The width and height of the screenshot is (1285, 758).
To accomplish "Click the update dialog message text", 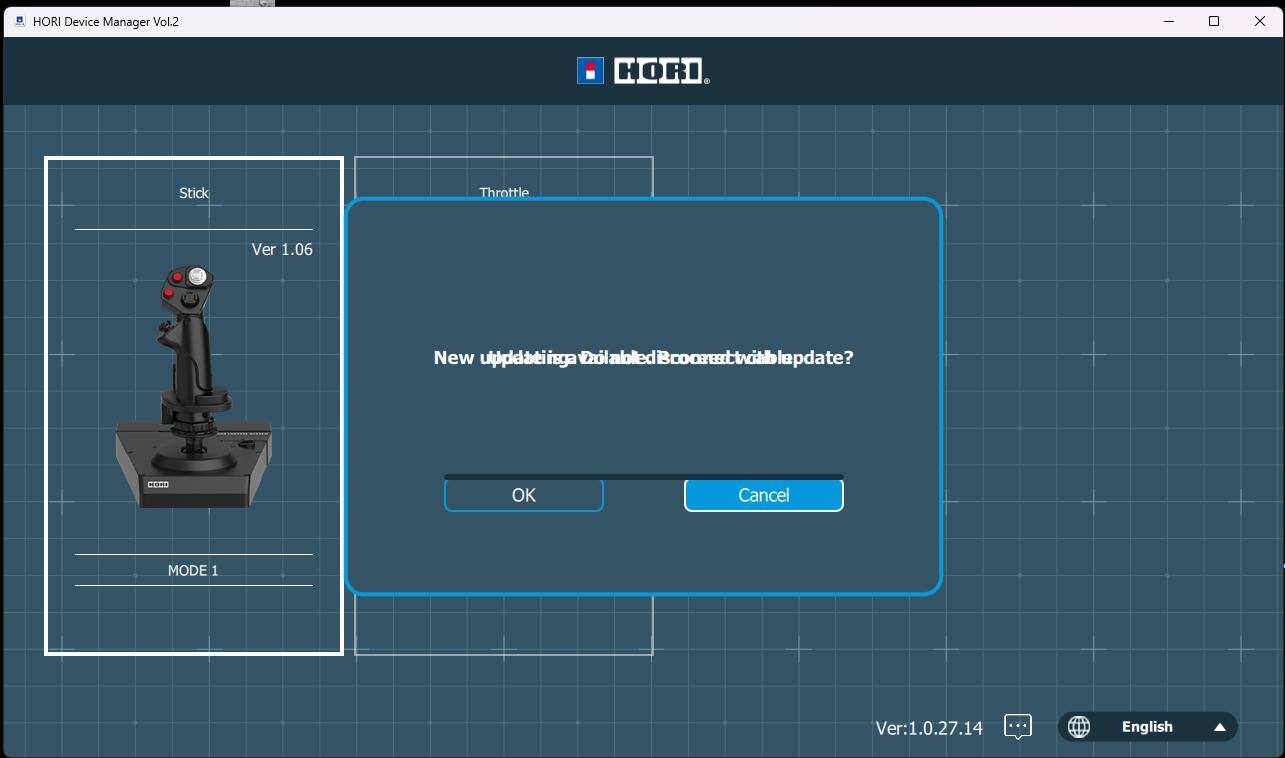I will tap(643, 358).
